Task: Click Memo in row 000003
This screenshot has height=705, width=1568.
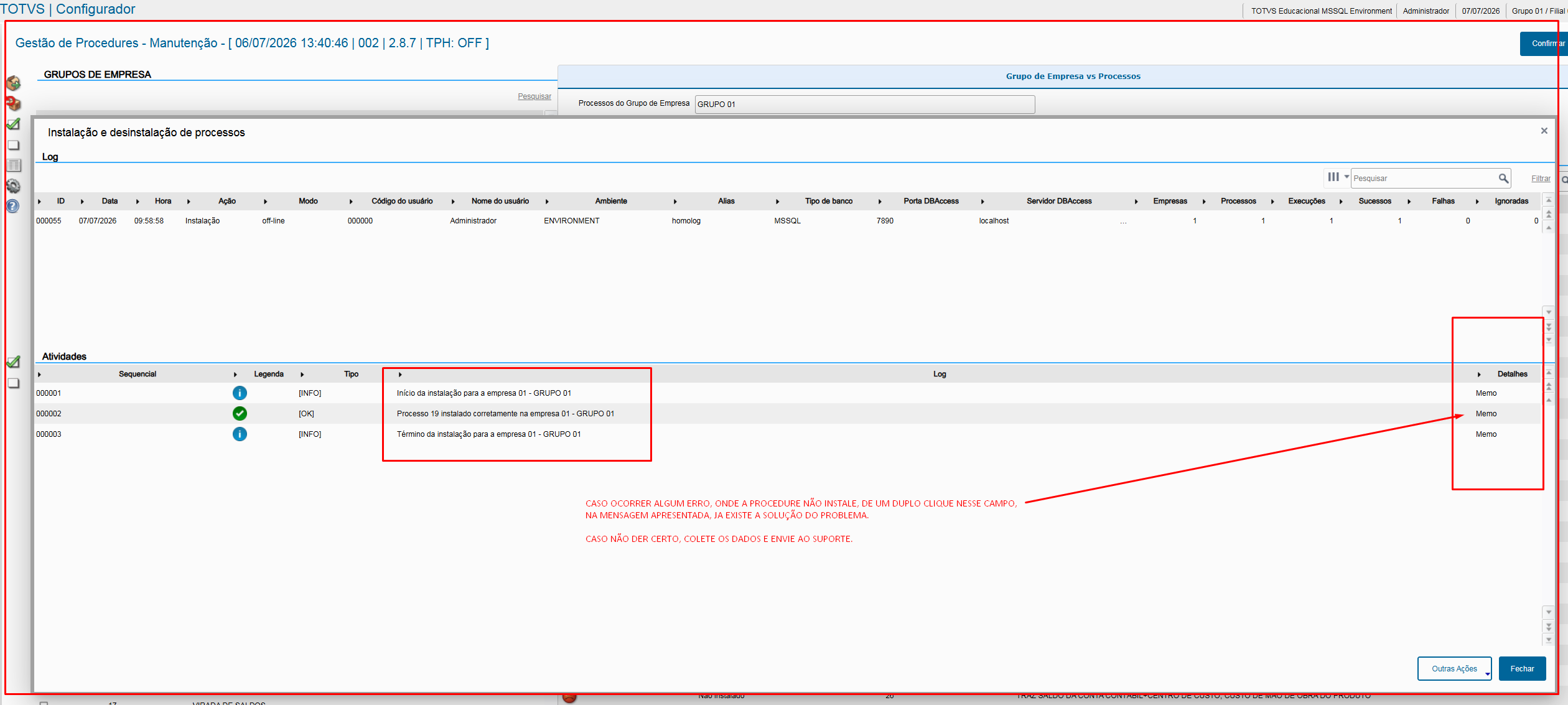Action: tap(1486, 434)
